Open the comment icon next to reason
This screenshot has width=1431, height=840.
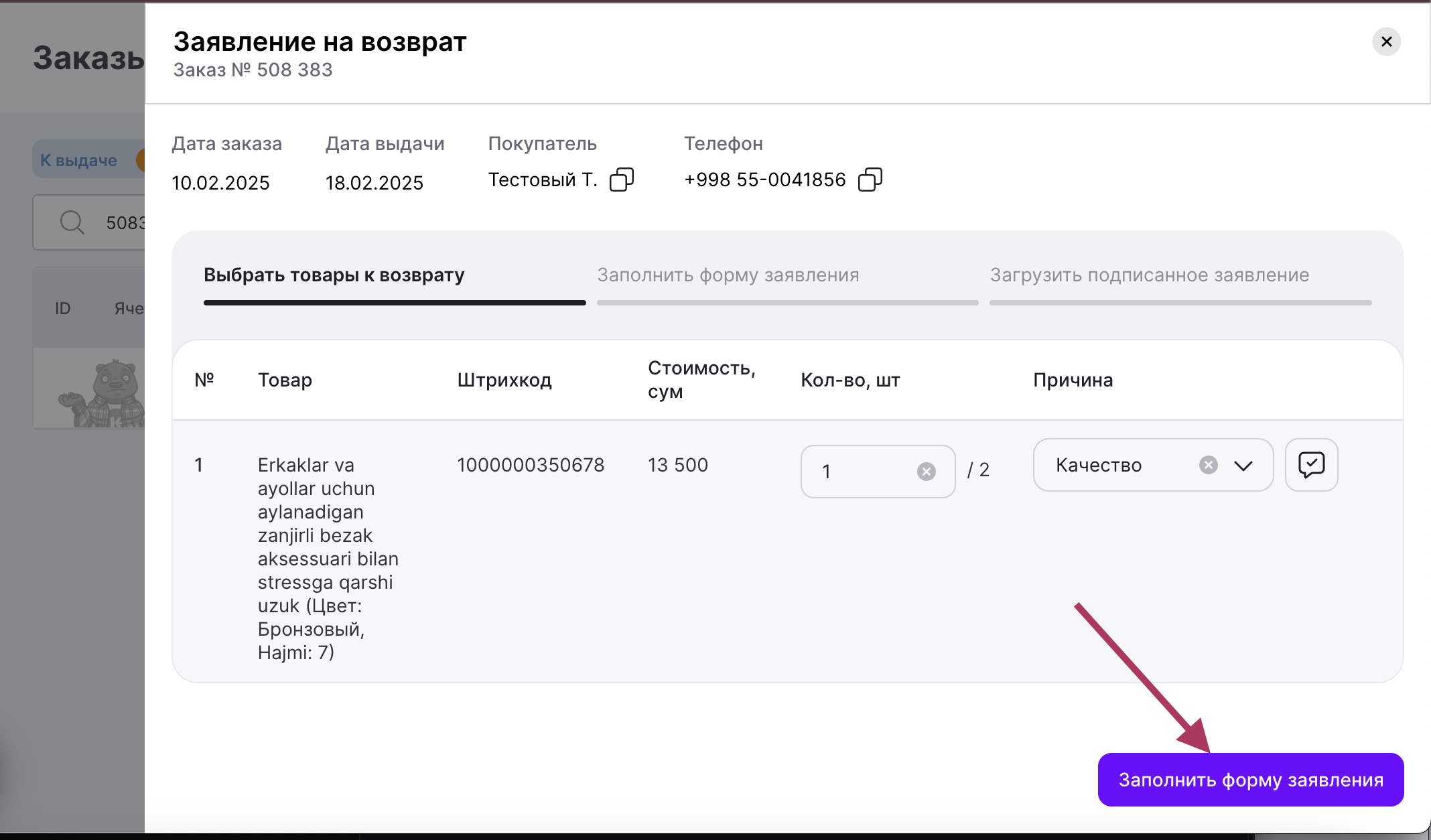pos(1311,465)
